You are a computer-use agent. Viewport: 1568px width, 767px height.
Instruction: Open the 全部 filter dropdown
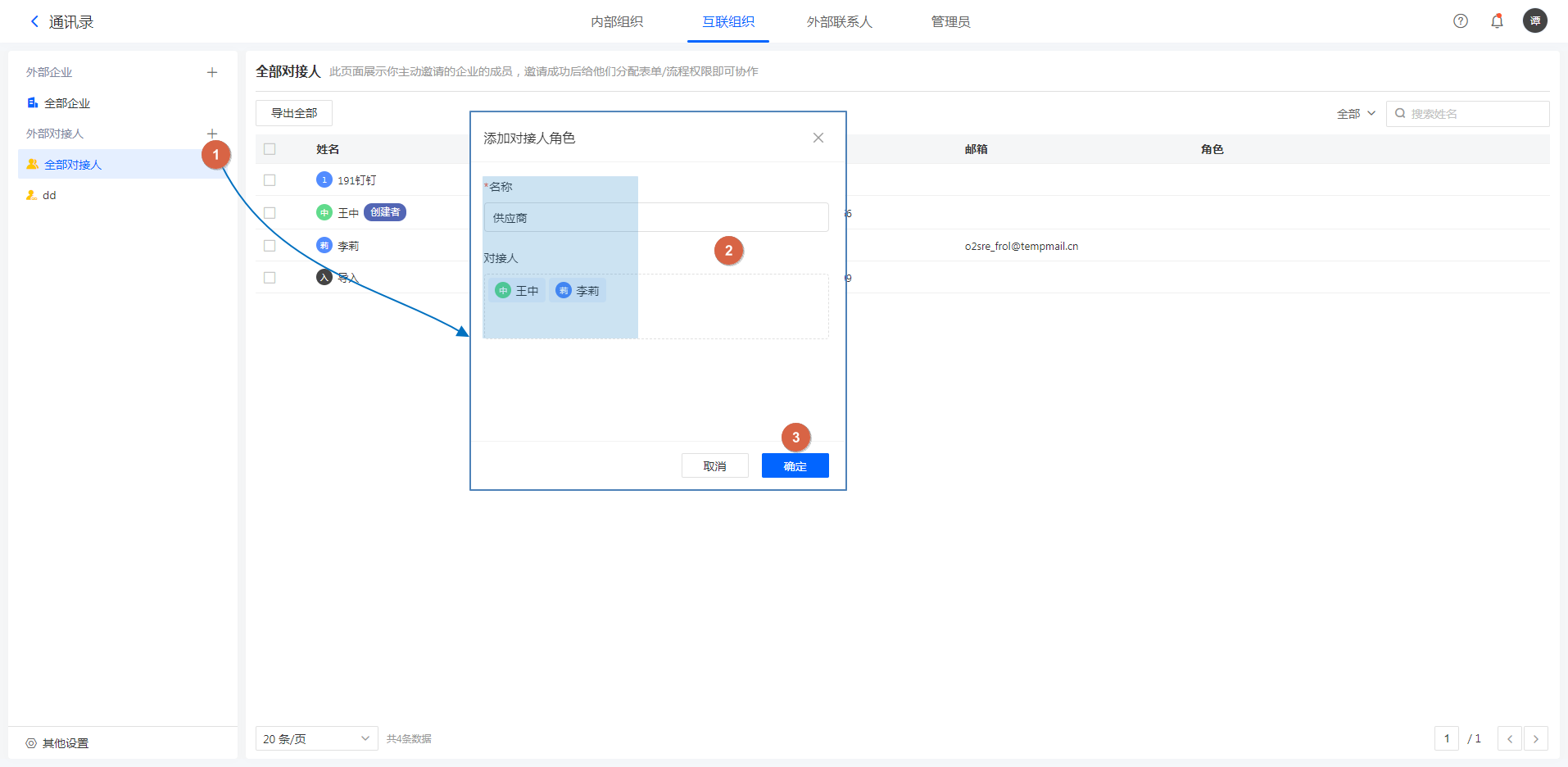[x=1356, y=114]
